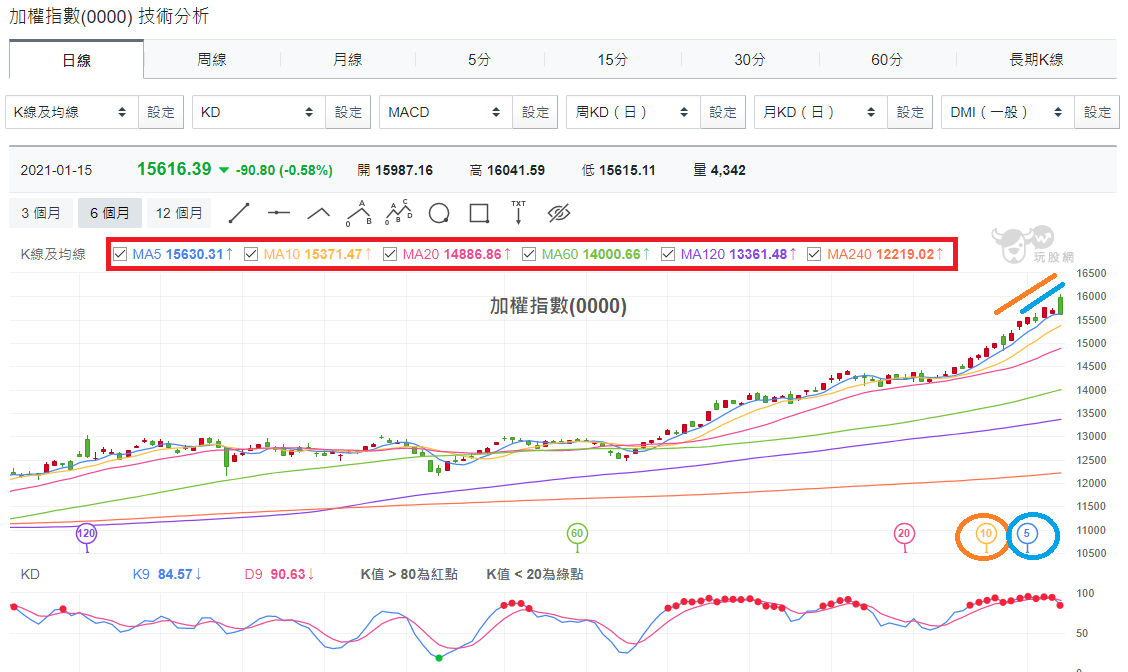Open the MACD indicator dropdown

click(446, 112)
